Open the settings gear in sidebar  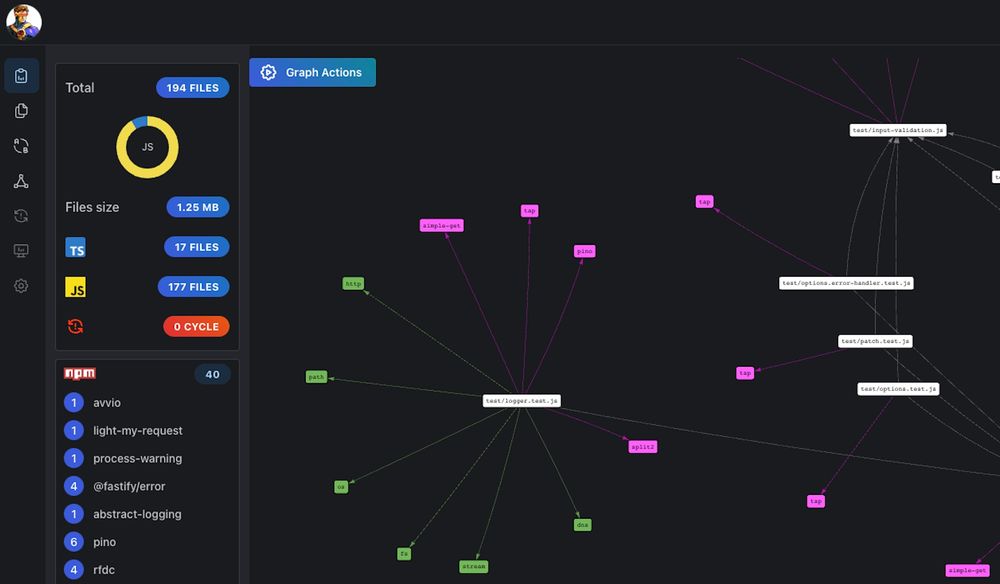pos(21,286)
